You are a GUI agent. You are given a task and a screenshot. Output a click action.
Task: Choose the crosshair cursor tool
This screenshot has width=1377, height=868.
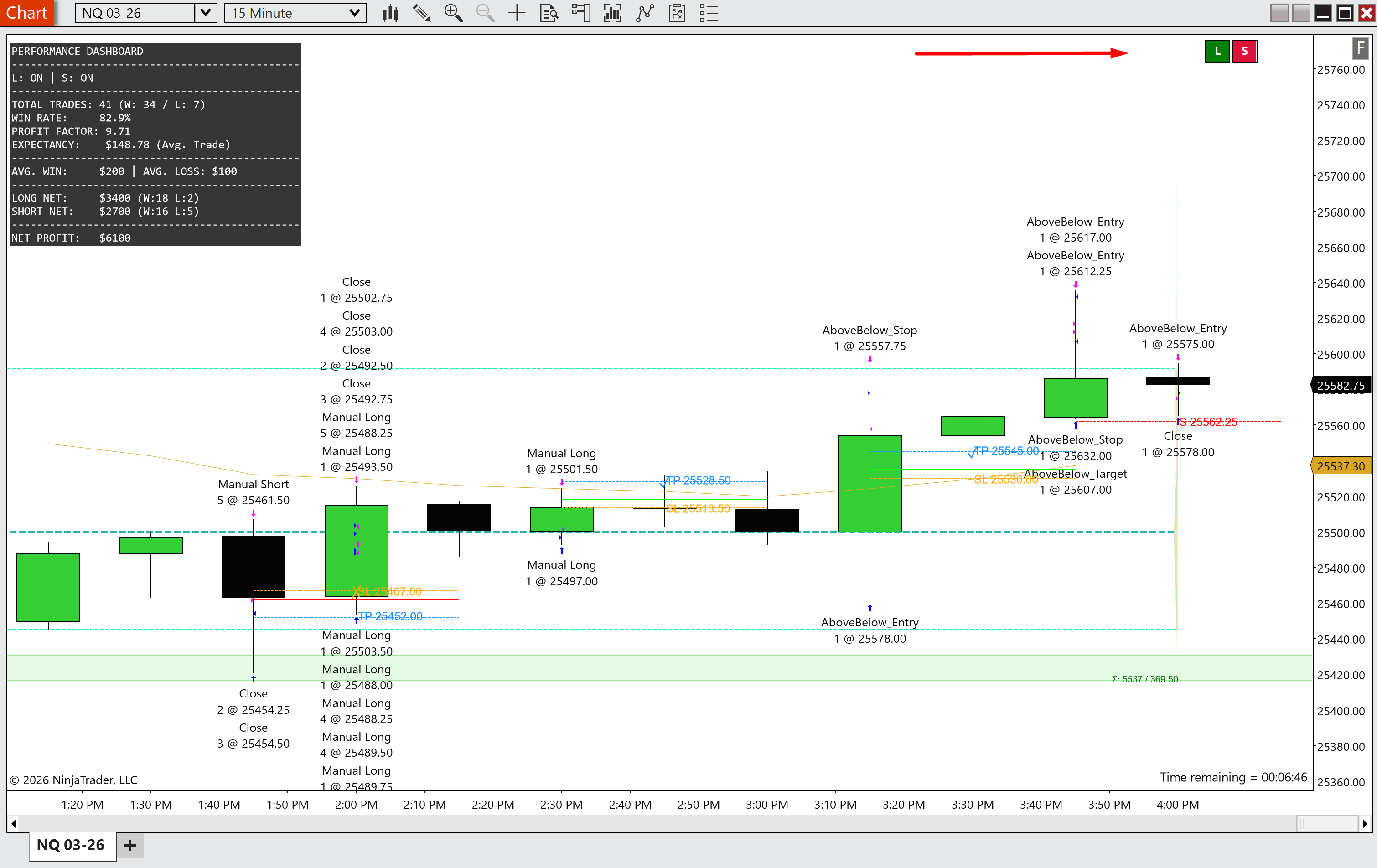516,13
